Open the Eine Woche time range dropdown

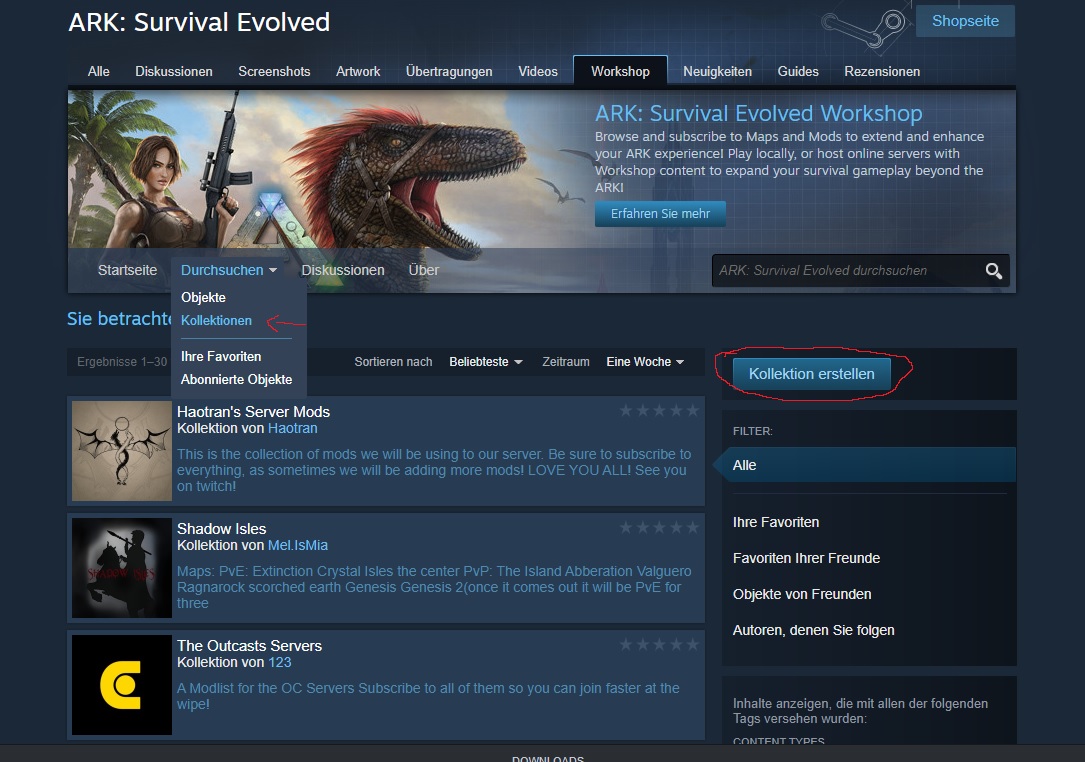[x=645, y=361]
